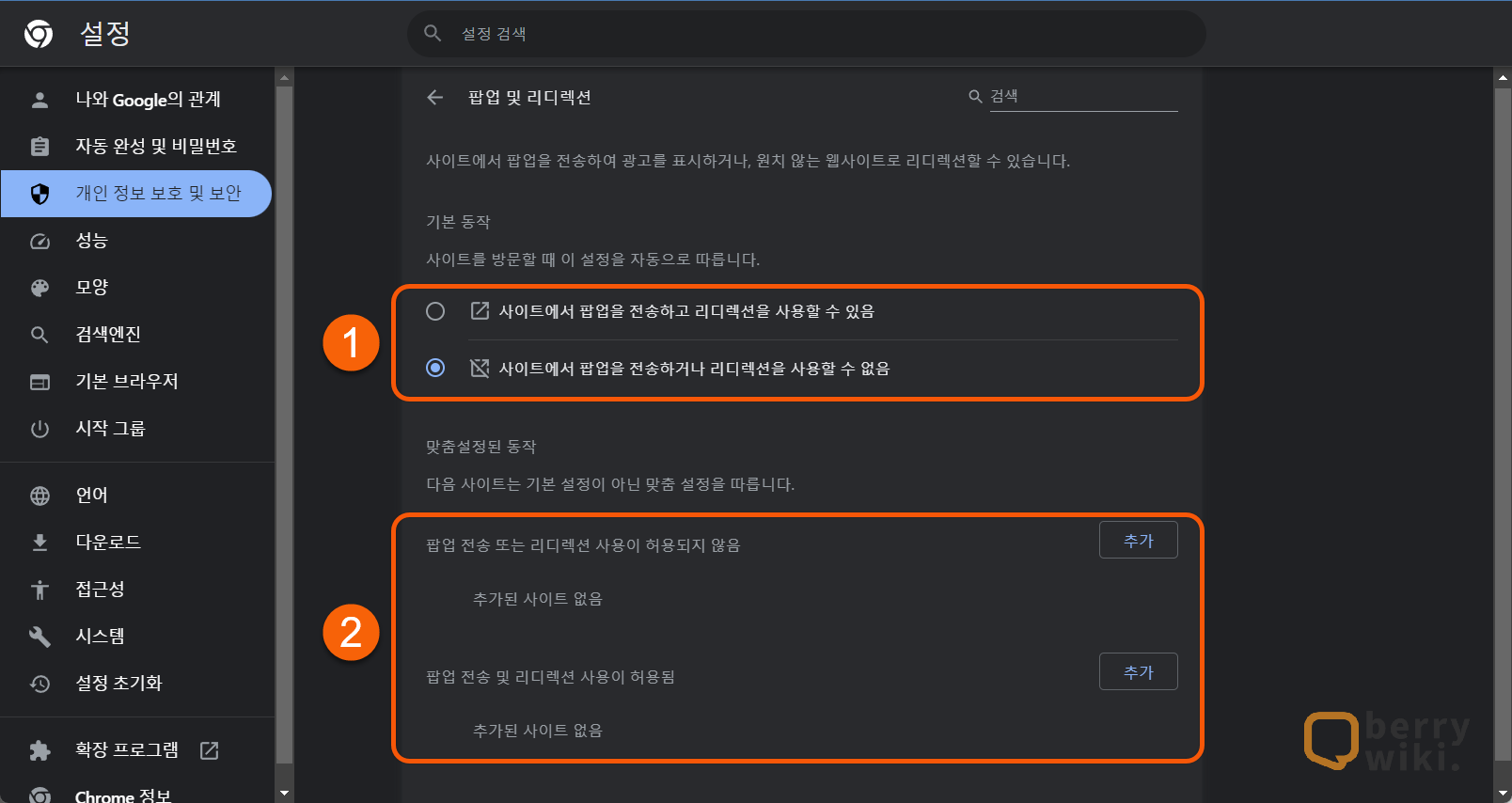
Task: Click sidebar scrollbar down arrow
Action: tap(284, 794)
